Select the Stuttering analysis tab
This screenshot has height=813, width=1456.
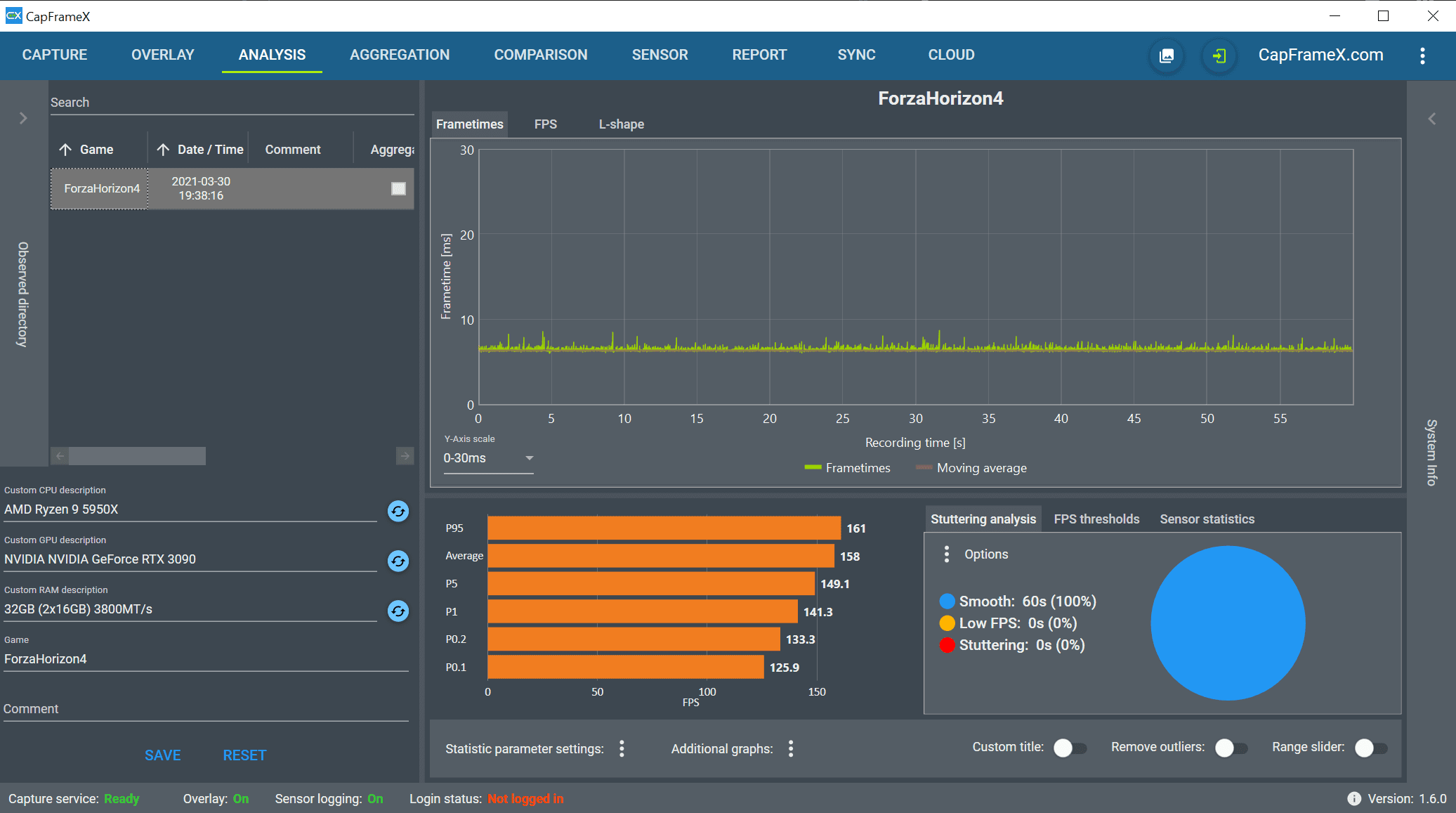[x=983, y=519]
